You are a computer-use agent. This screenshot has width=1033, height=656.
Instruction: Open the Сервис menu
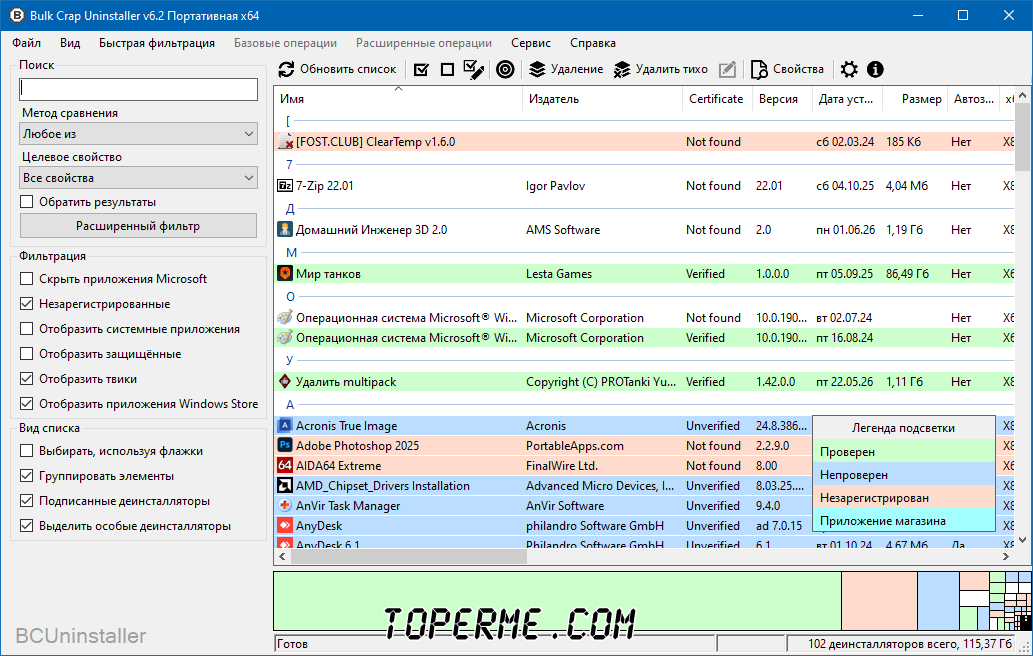pyautogui.click(x=530, y=43)
